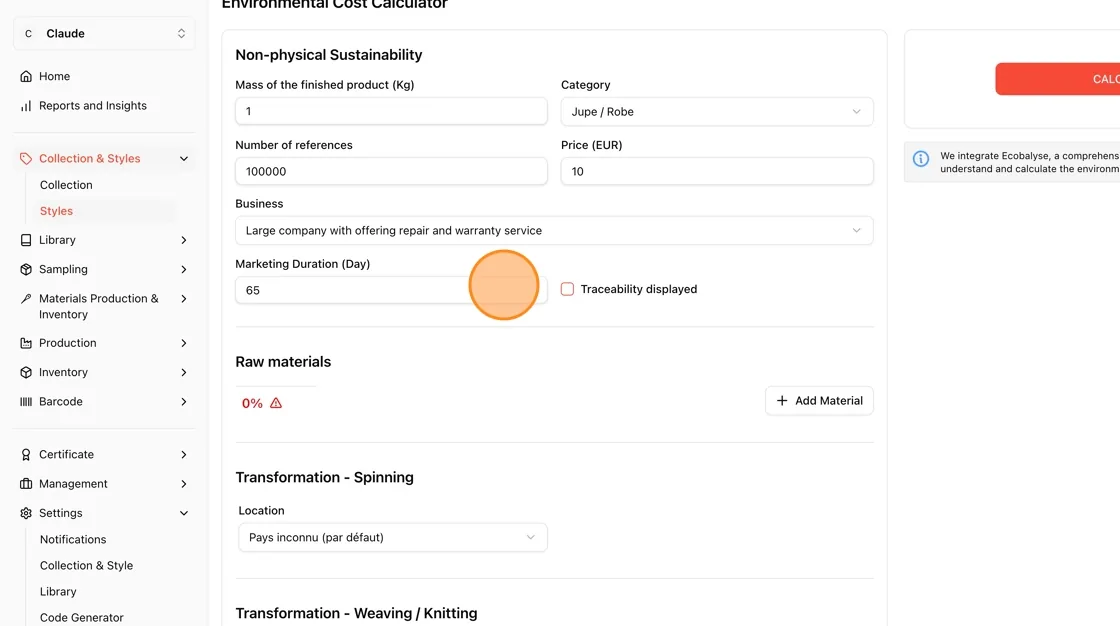This screenshot has width=1120, height=626.
Task: Click the Sampling box icon
Action: (26, 269)
